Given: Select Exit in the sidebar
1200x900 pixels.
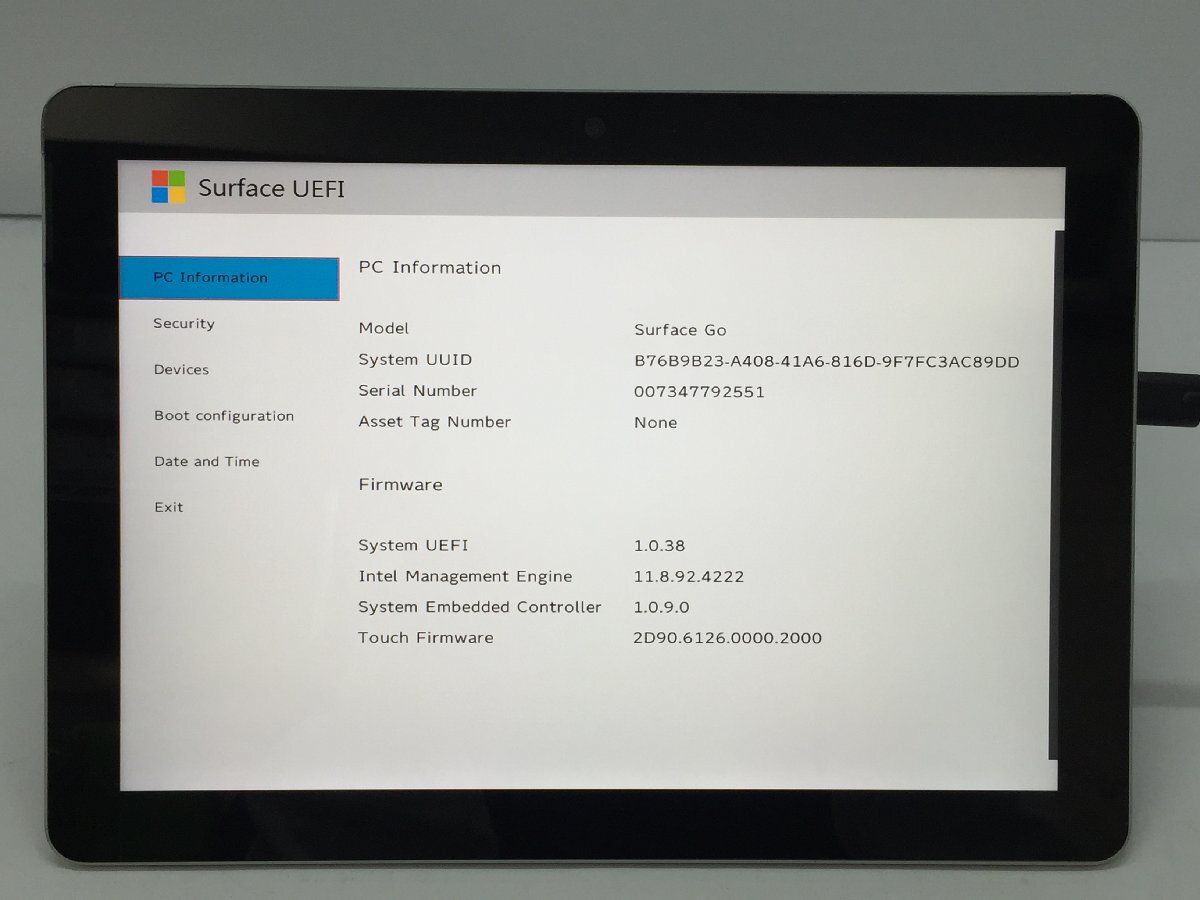Looking at the screenshot, I should pos(169,507).
